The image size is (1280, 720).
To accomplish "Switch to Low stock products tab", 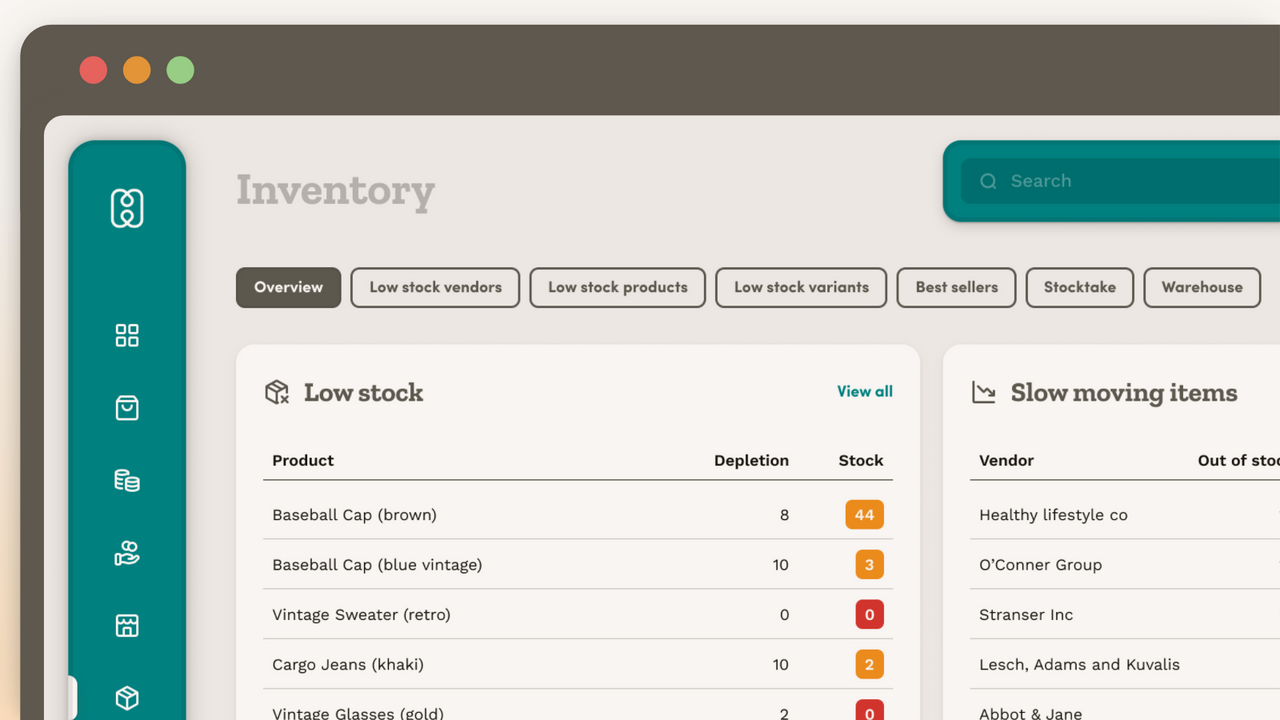I will [618, 287].
